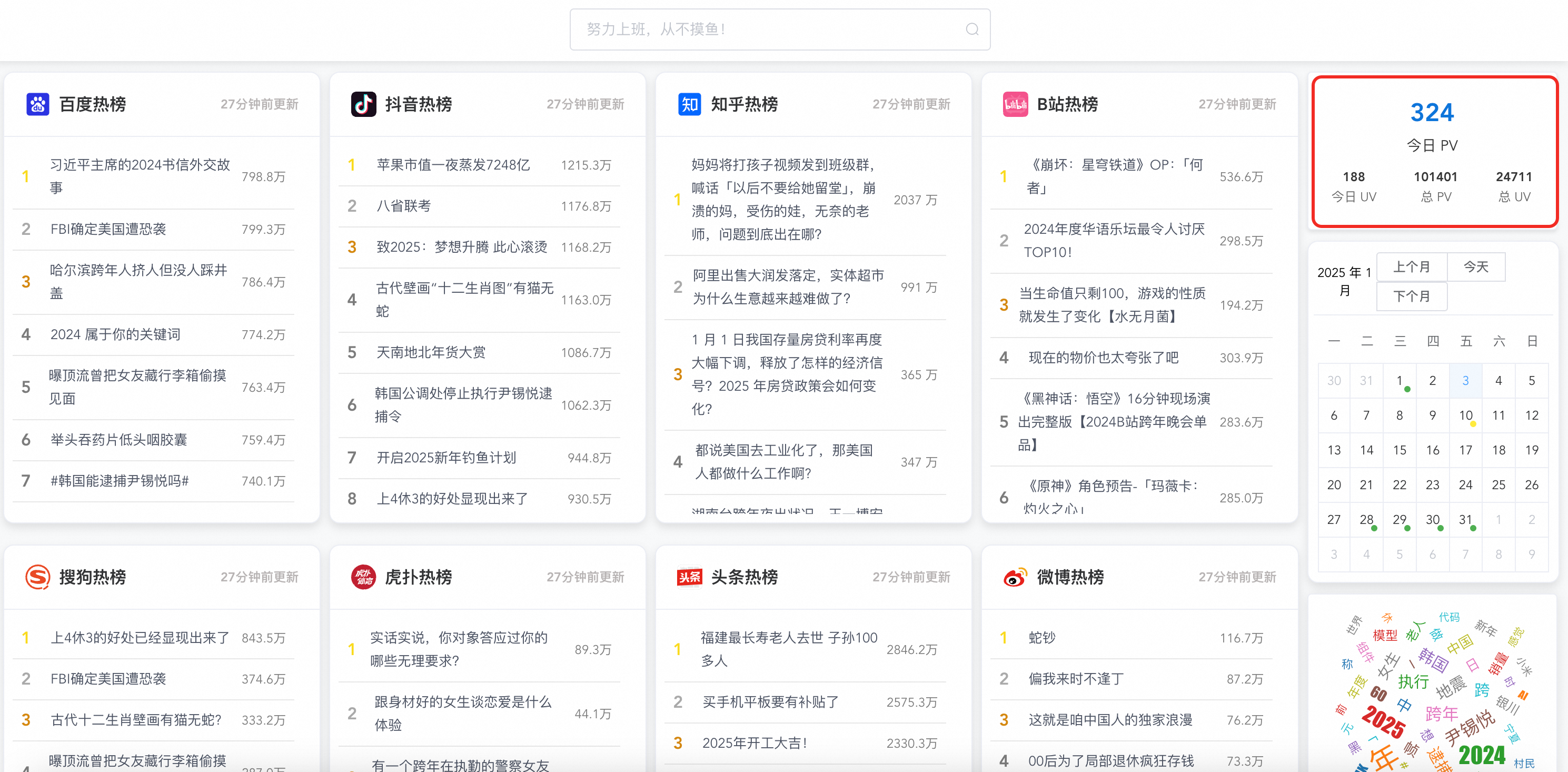The image size is (1568, 772).
Task: Open Weibo hot topic 蛇钞
Action: [1041, 637]
